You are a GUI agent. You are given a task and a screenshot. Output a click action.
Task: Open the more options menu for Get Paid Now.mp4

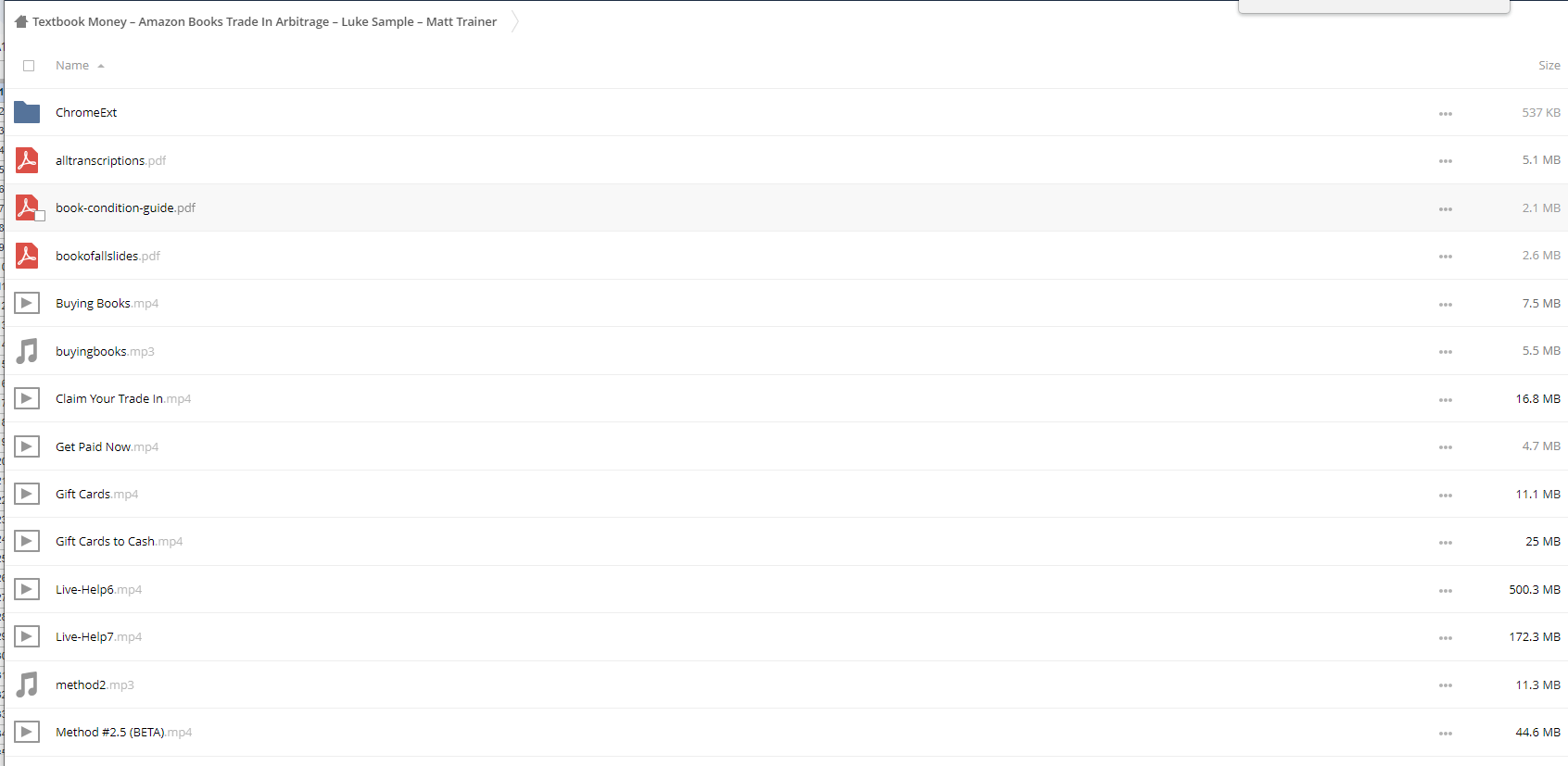tap(1445, 447)
